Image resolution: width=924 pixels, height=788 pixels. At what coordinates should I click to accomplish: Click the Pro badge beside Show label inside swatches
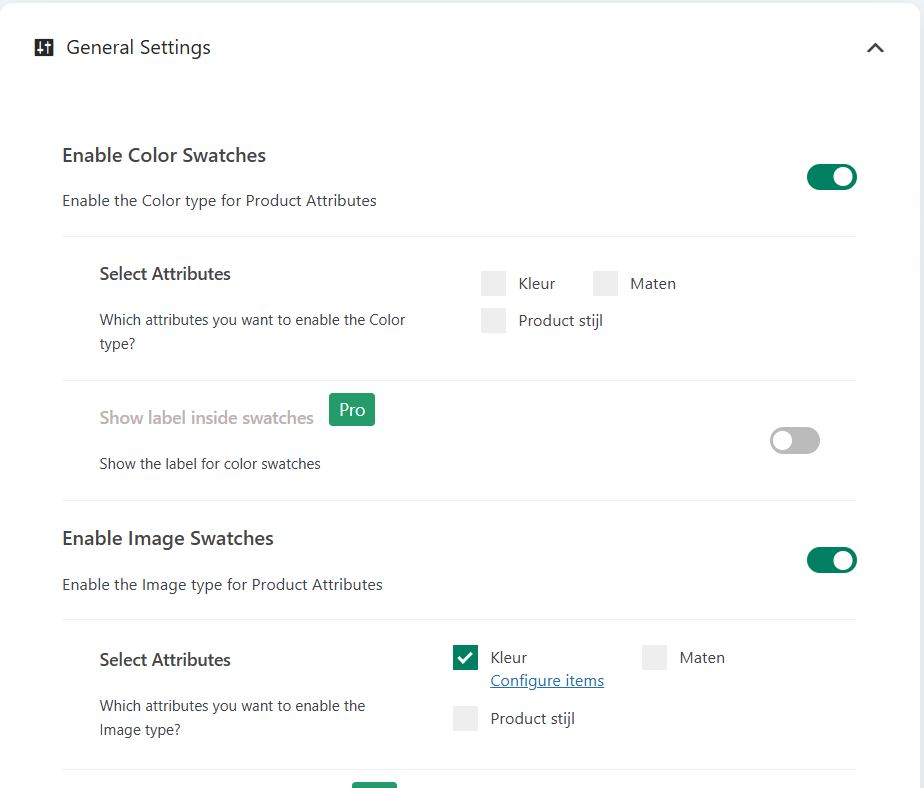[352, 410]
